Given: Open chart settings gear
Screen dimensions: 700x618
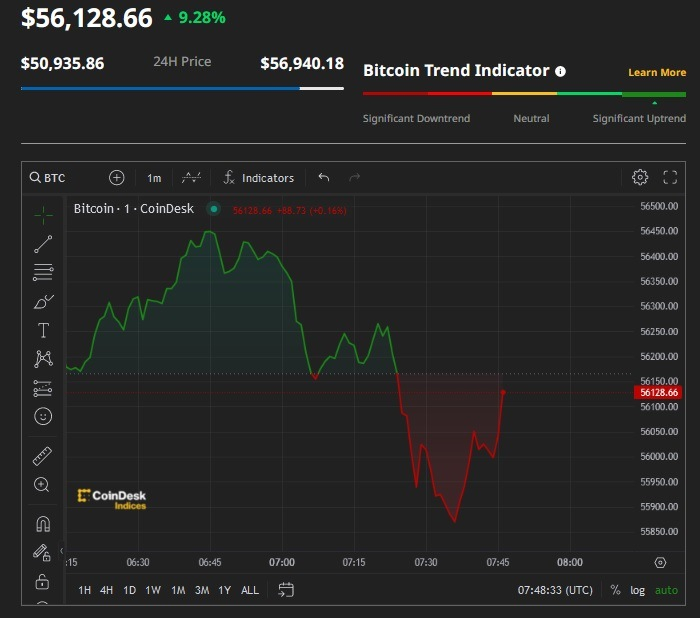Looking at the screenshot, I should point(640,178).
